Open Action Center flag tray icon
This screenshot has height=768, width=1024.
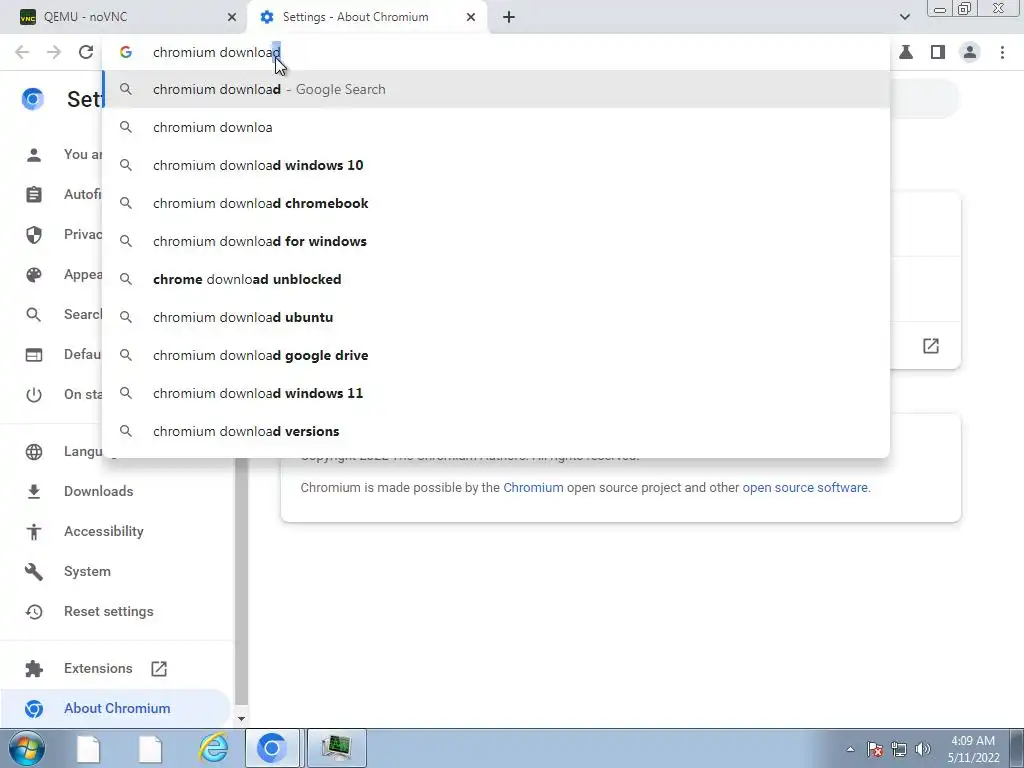[x=875, y=749]
